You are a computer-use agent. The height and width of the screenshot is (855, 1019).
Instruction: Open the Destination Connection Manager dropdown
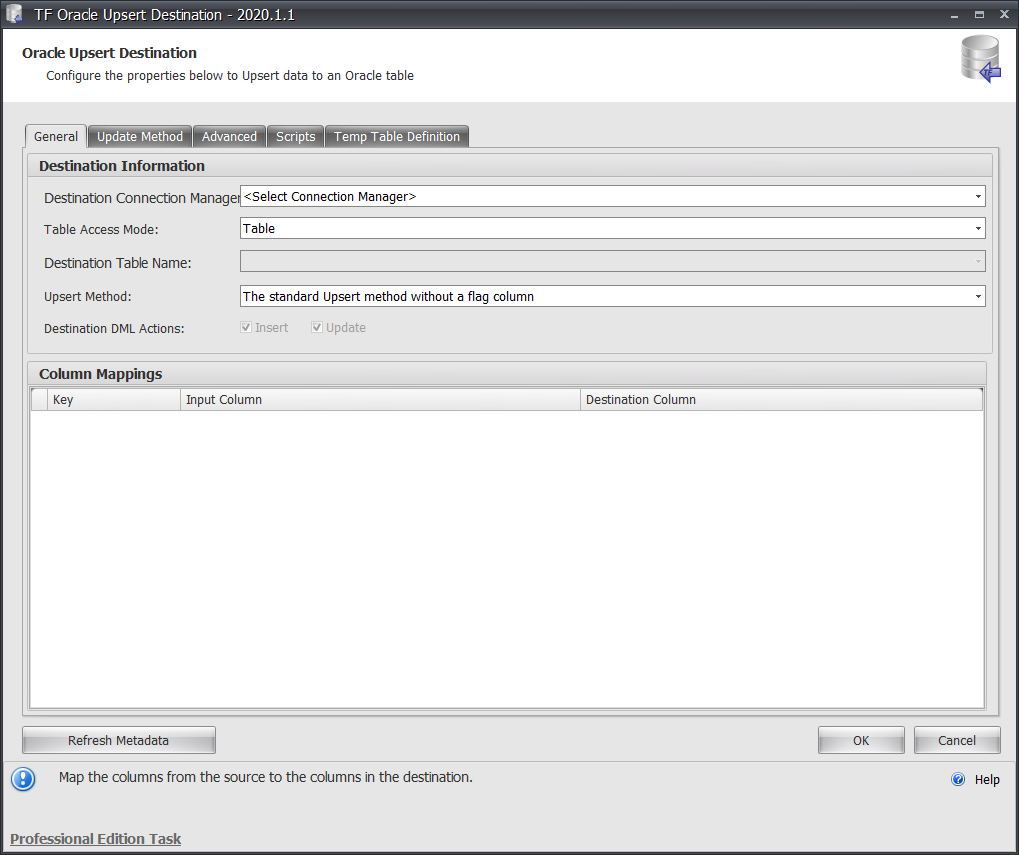tap(977, 196)
